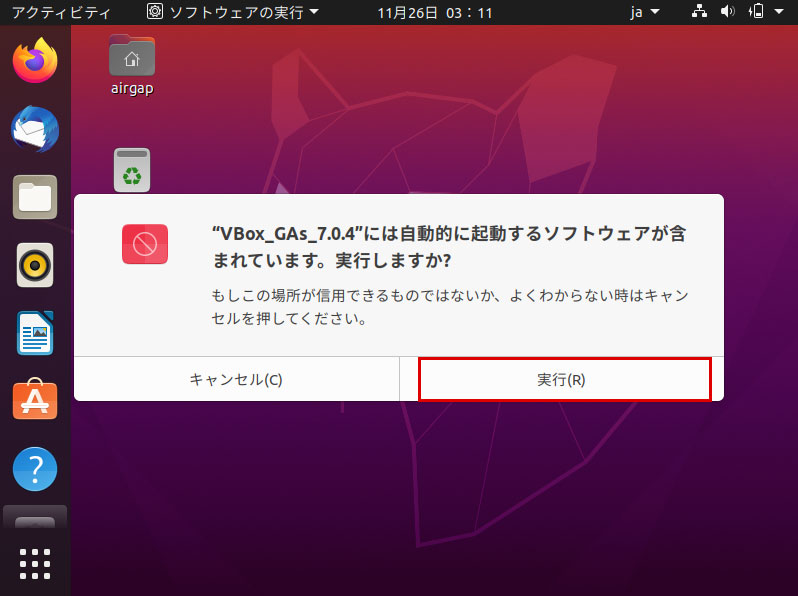Open the clock and calendar panel

435,12
